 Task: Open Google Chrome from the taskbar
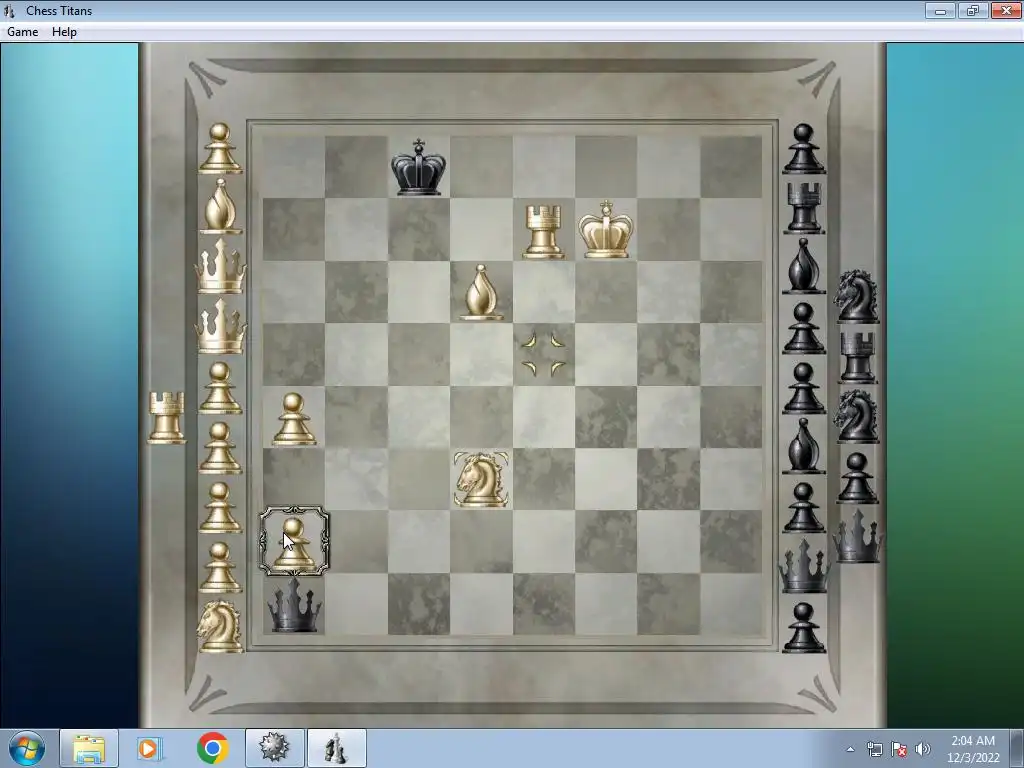tap(212, 748)
